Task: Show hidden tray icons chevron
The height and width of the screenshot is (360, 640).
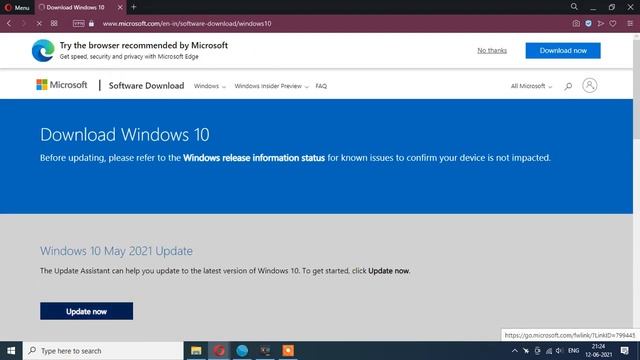Action: 514,351
